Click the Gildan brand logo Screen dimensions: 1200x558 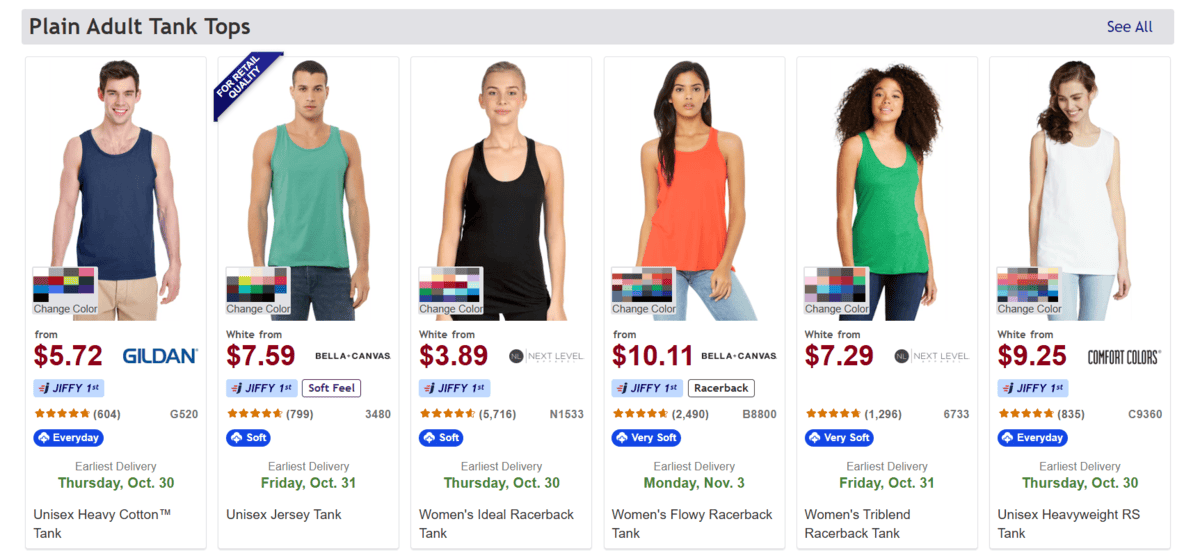[160, 356]
